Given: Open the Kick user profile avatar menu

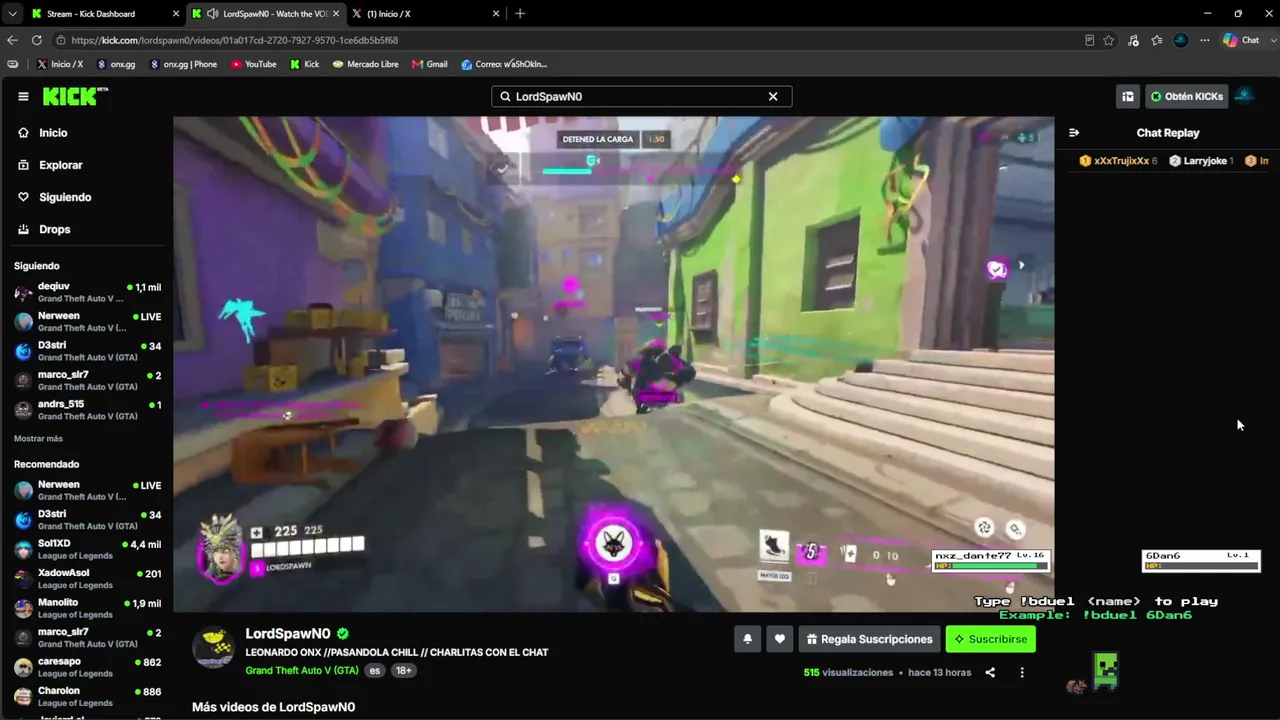Looking at the screenshot, I should pyautogui.click(x=1245, y=96).
